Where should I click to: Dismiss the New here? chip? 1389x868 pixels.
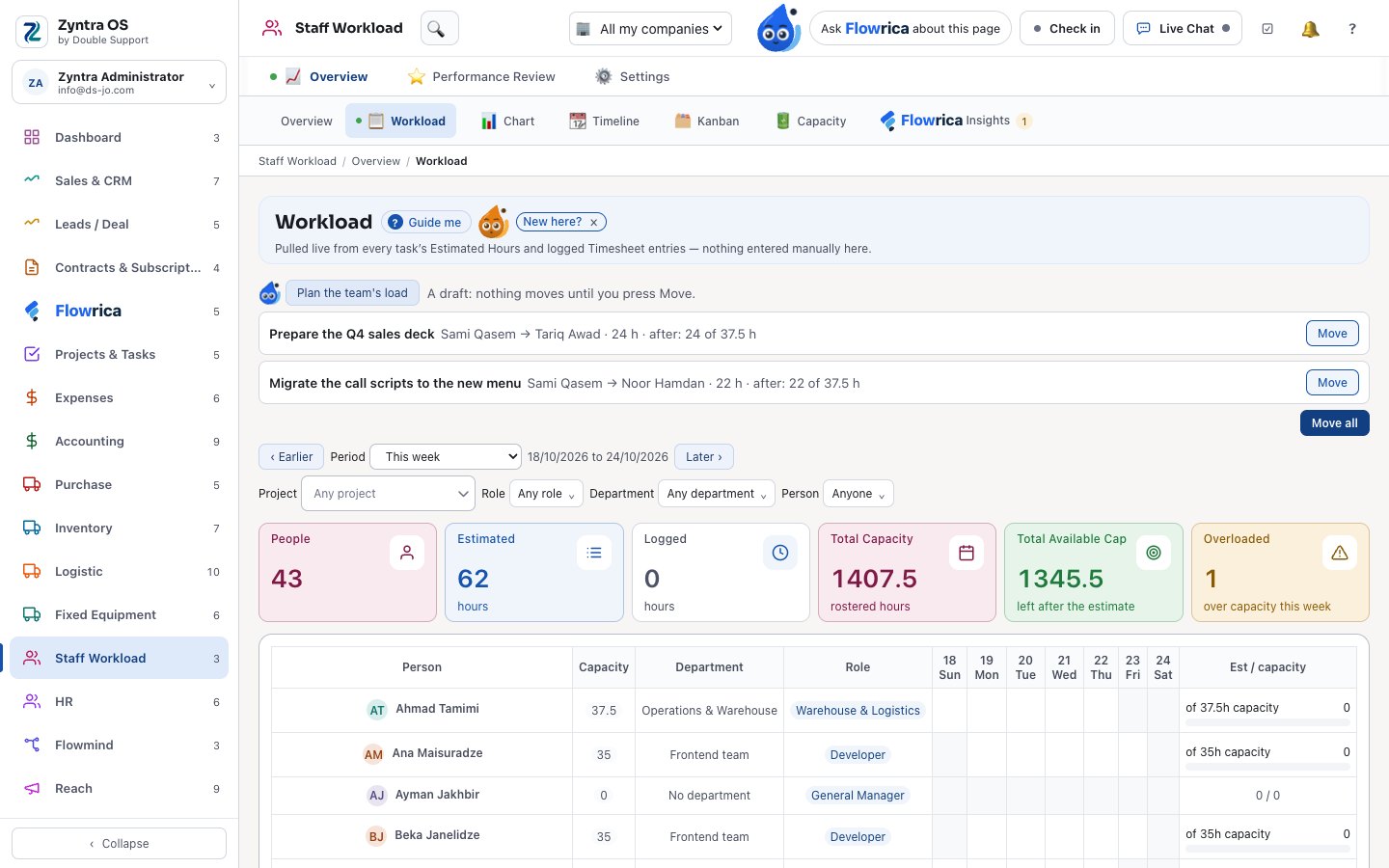pos(594,223)
